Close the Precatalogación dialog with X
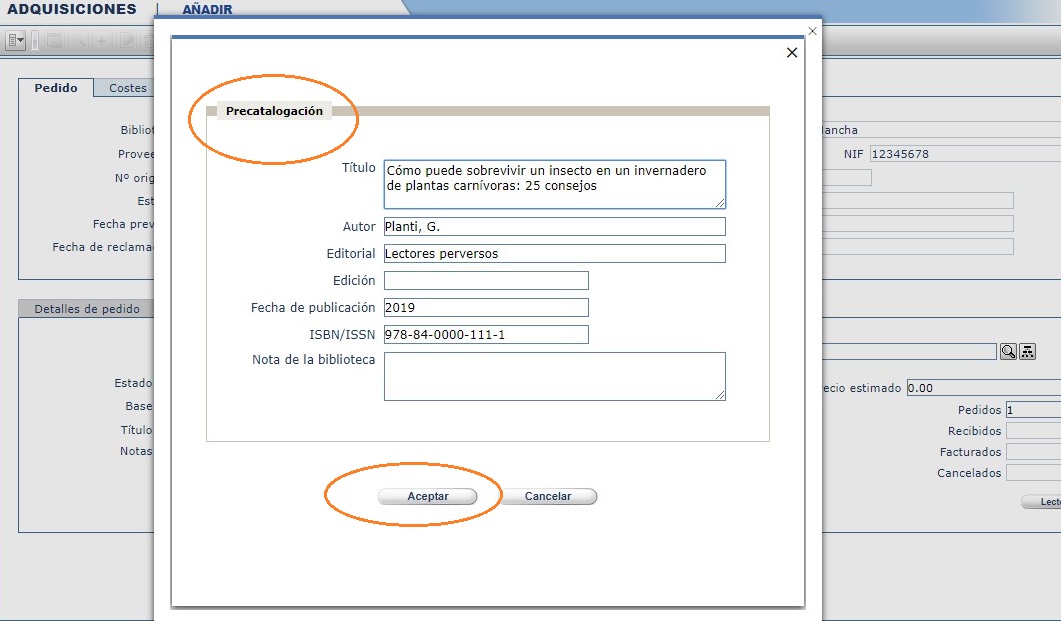 coord(792,53)
